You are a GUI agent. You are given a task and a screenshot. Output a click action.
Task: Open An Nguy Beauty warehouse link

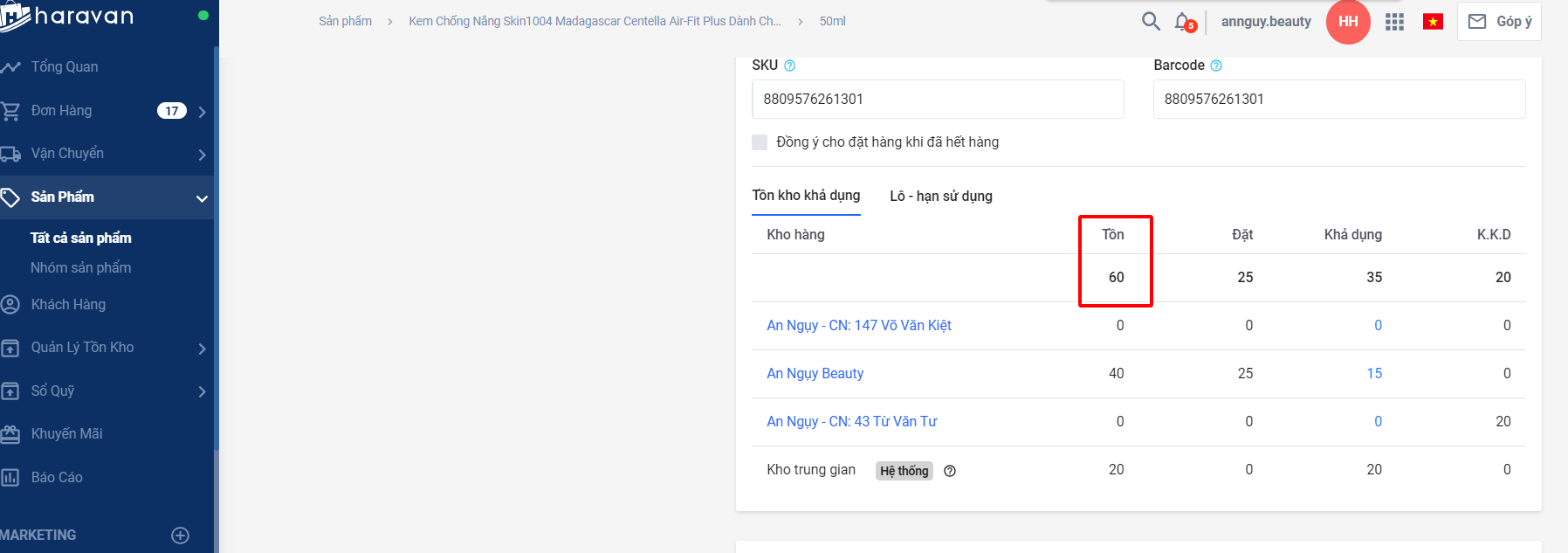[x=815, y=374]
